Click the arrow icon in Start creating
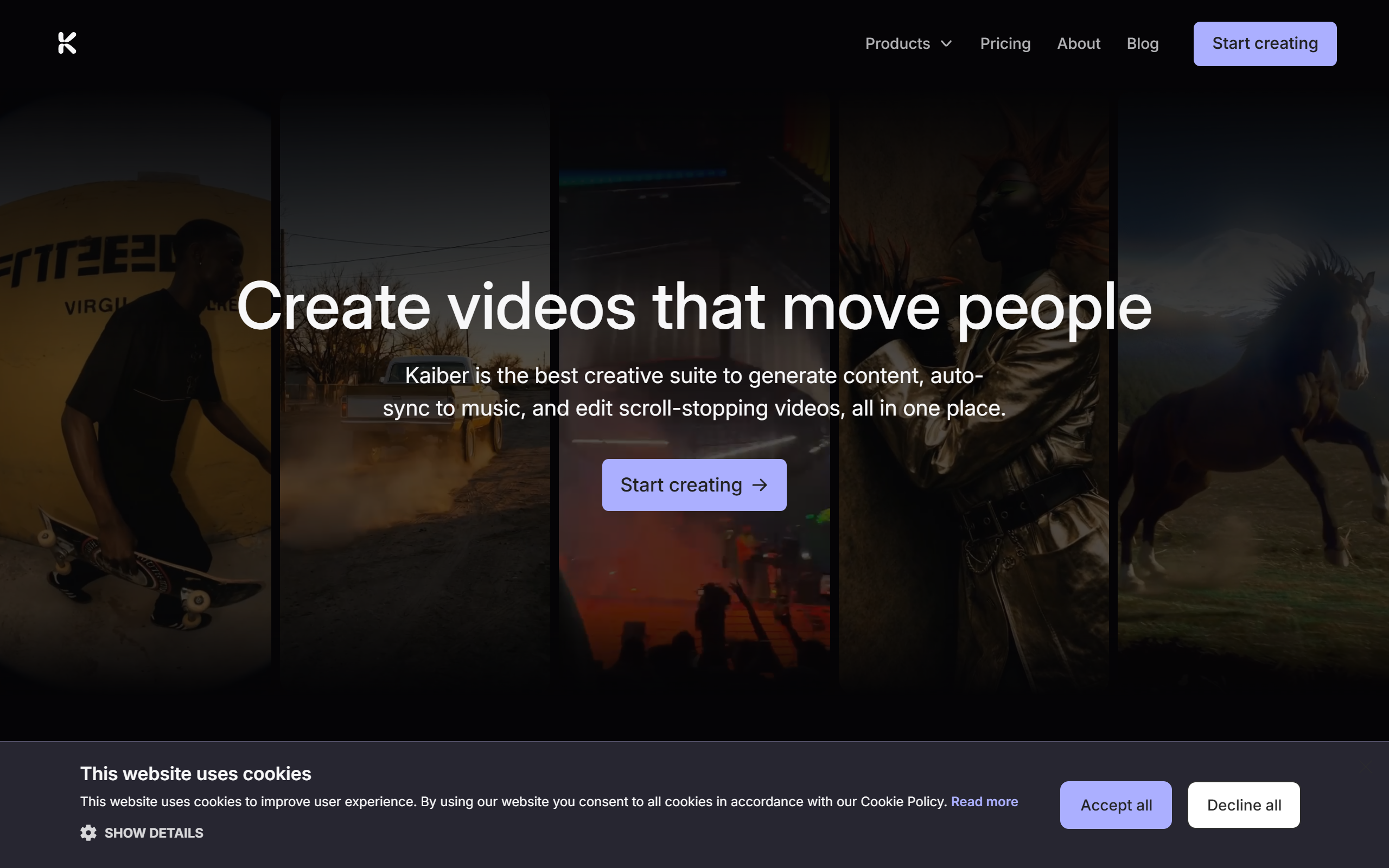 (x=760, y=485)
